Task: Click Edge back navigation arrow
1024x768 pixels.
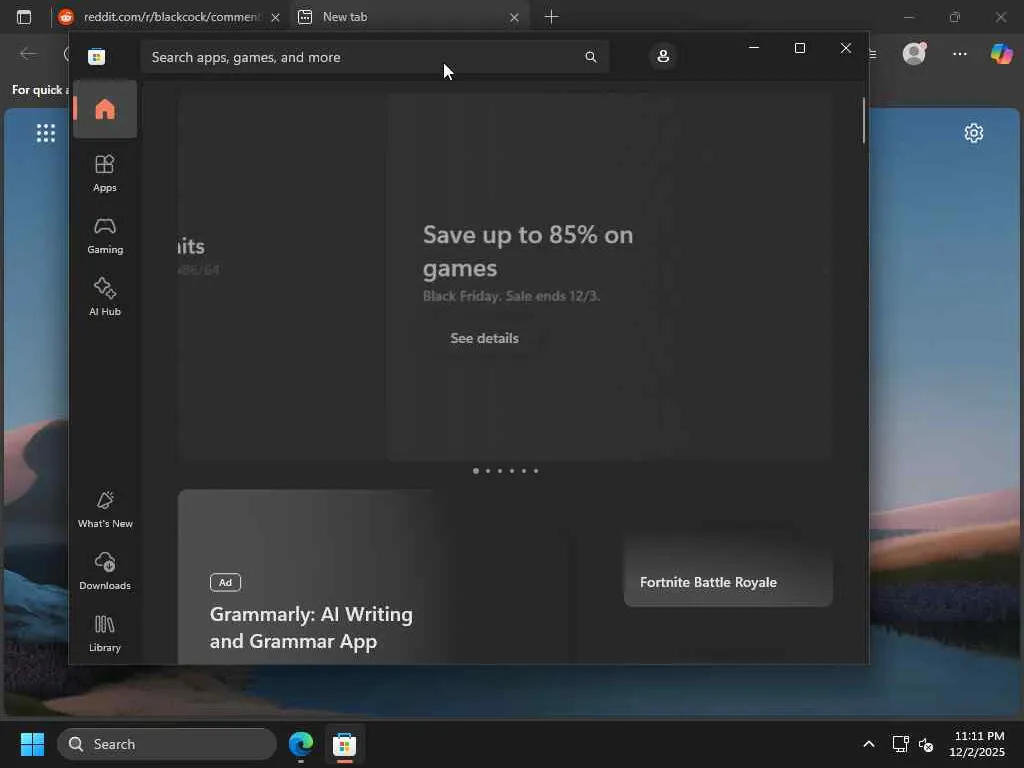Action: pos(28,54)
